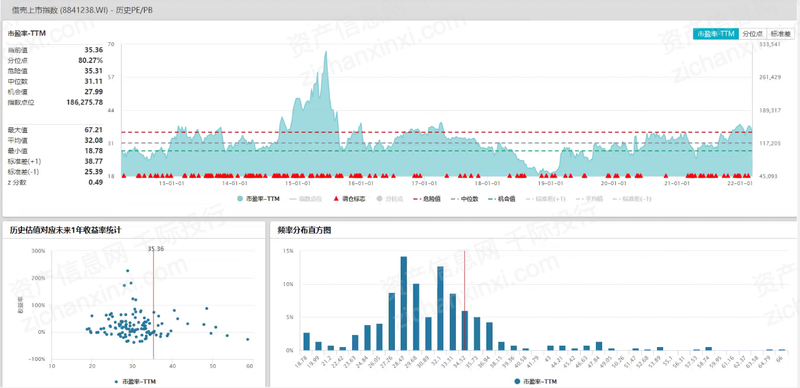
Task: Toggle the 市盈率-TTM legend in main chart
Action: coord(259,199)
